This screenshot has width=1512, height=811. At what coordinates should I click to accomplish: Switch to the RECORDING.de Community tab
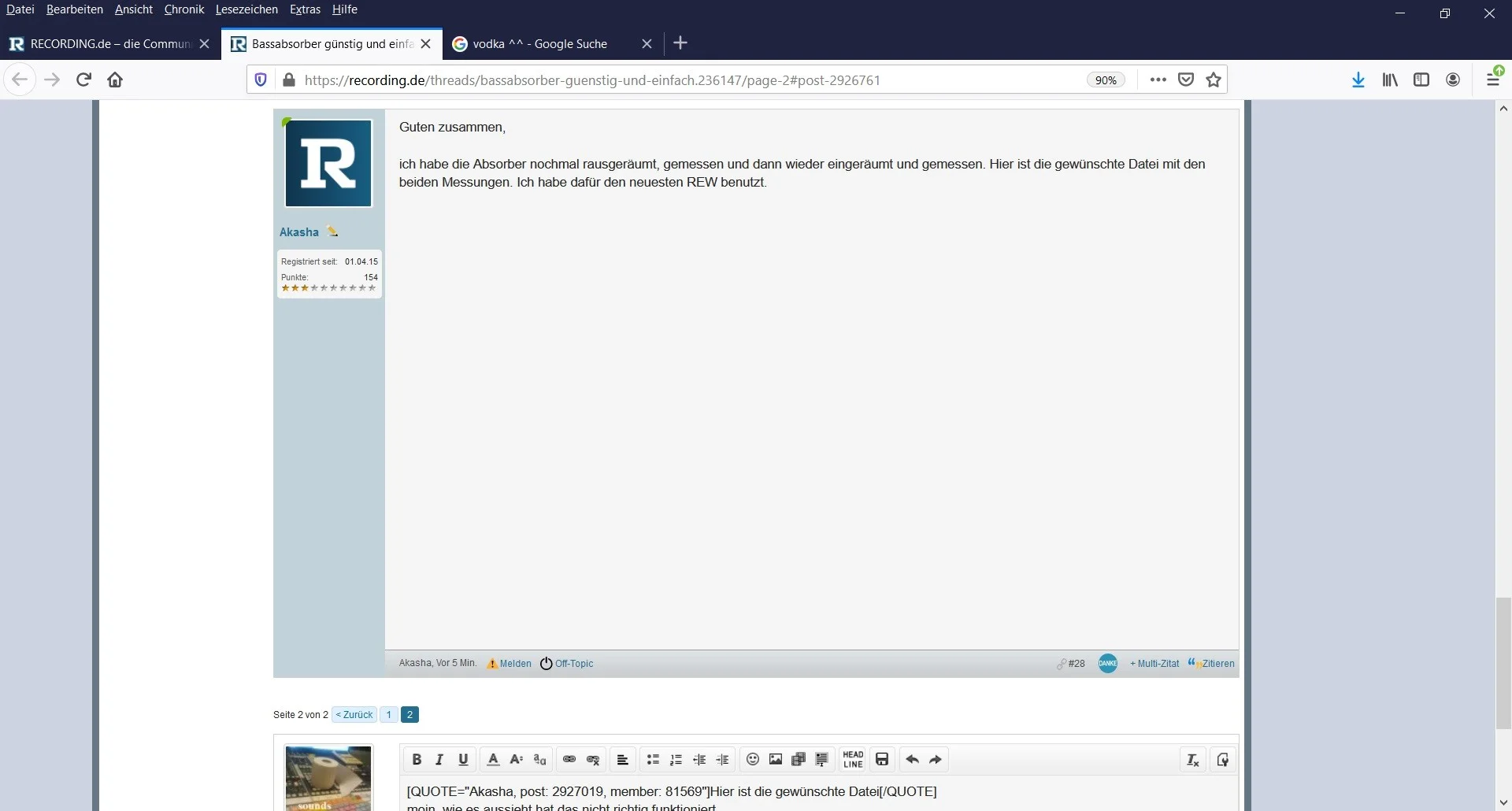click(109, 44)
